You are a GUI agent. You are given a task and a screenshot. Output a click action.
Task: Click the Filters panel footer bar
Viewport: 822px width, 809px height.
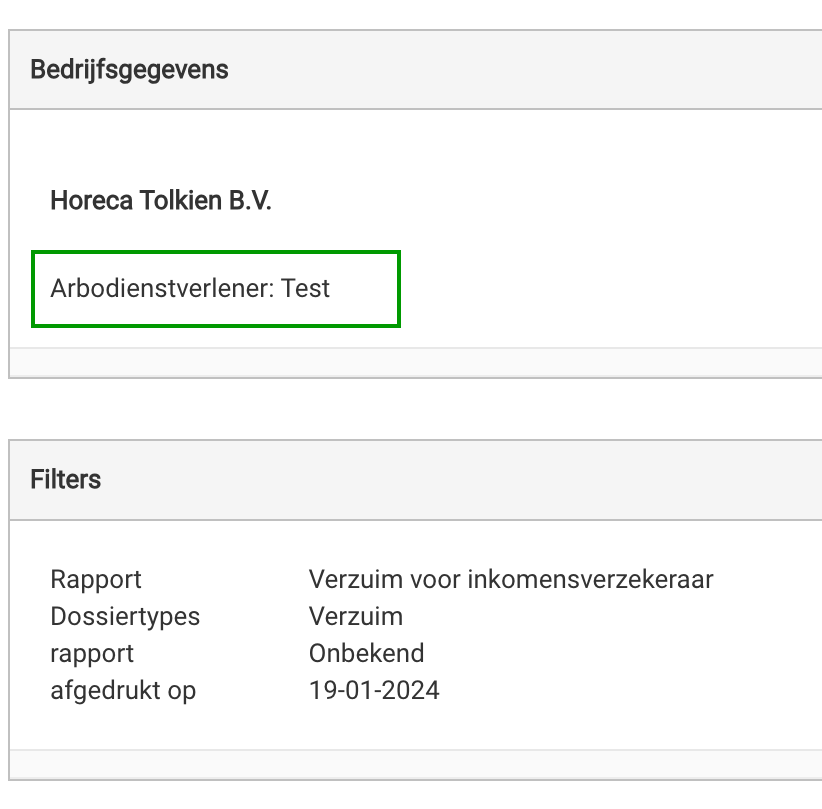coord(415,764)
